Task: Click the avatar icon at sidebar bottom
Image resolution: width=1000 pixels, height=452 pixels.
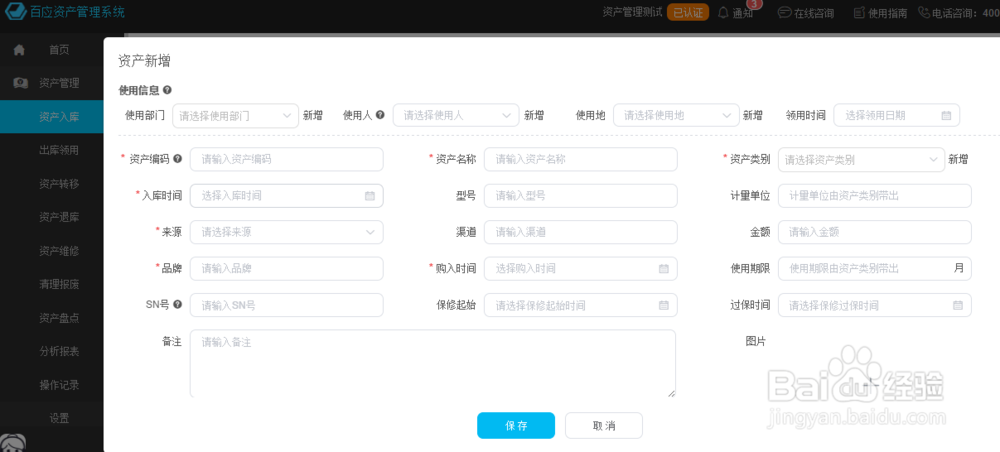Action: [x=13, y=443]
